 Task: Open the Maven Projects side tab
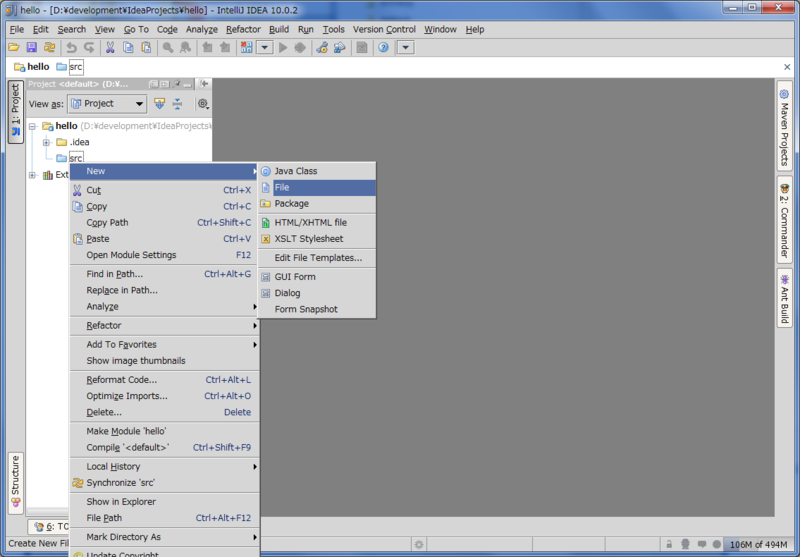(784, 126)
